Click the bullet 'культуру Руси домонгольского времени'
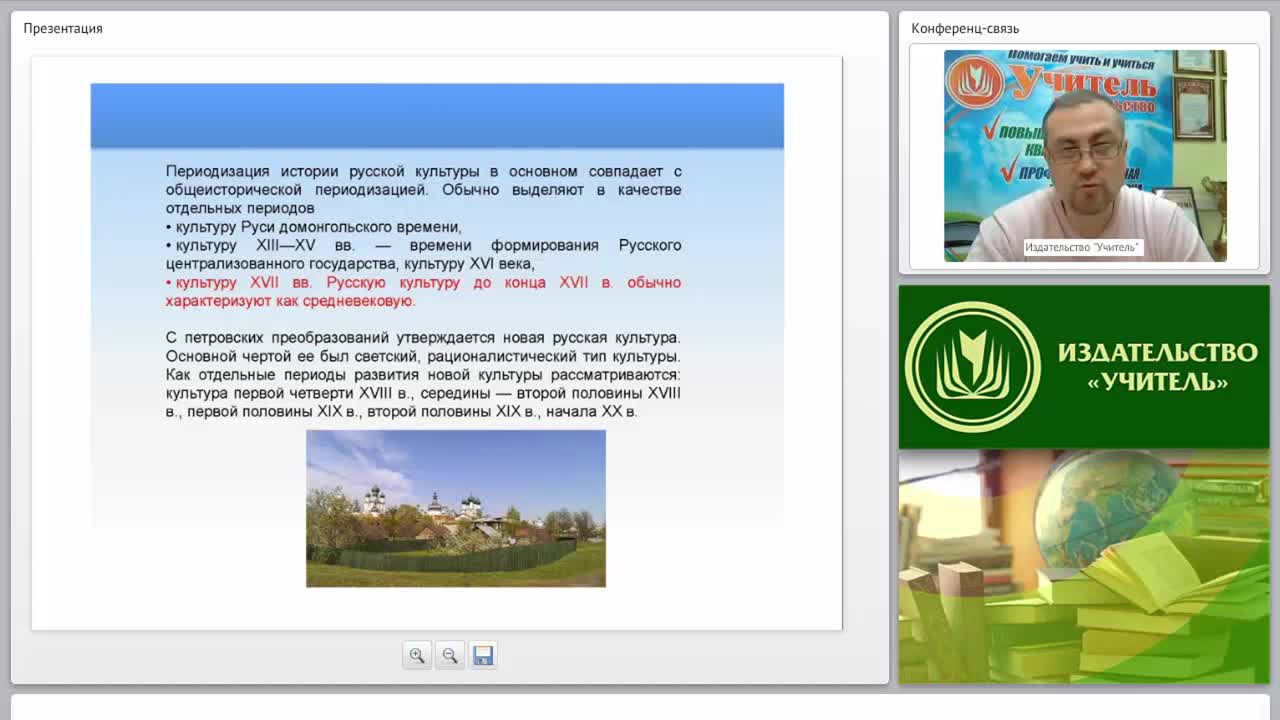Viewport: 1280px width, 720px height. point(314,227)
